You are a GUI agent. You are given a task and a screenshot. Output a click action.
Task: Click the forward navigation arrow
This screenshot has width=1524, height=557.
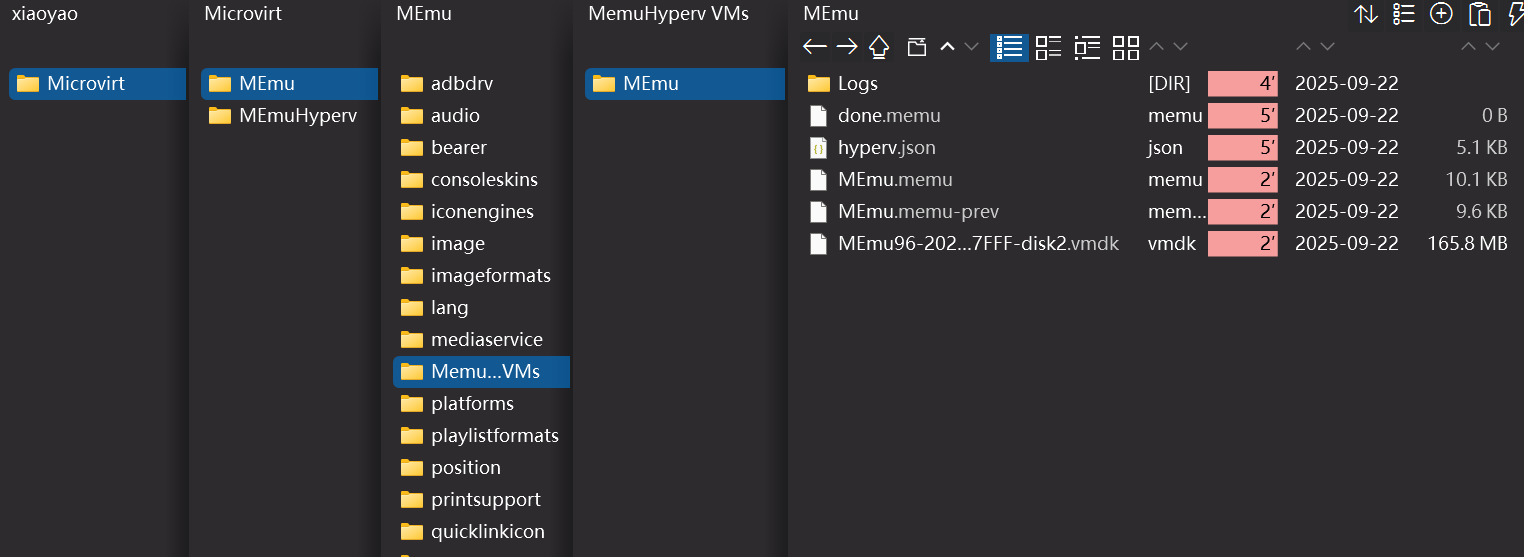[847, 47]
